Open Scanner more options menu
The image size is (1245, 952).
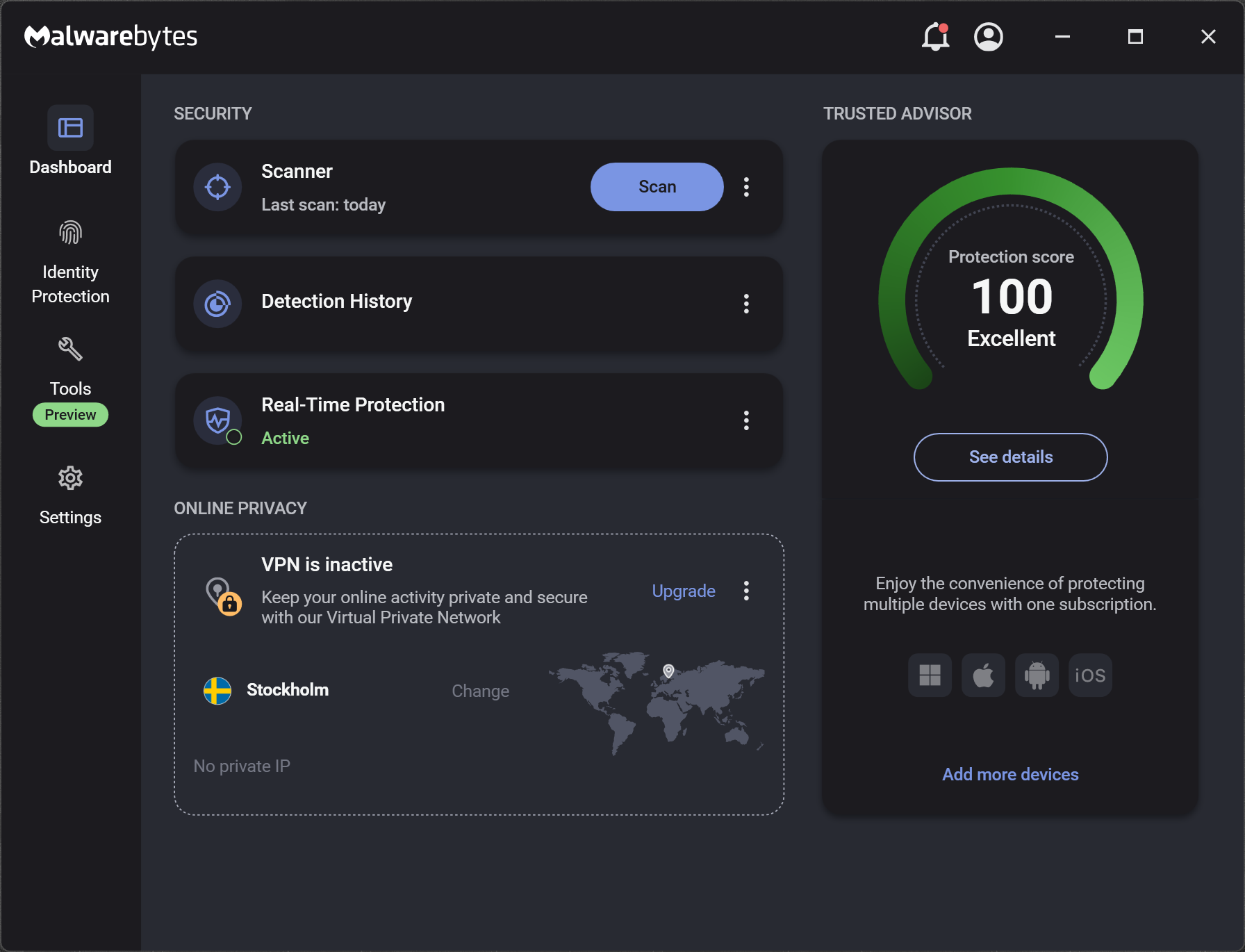tap(746, 187)
